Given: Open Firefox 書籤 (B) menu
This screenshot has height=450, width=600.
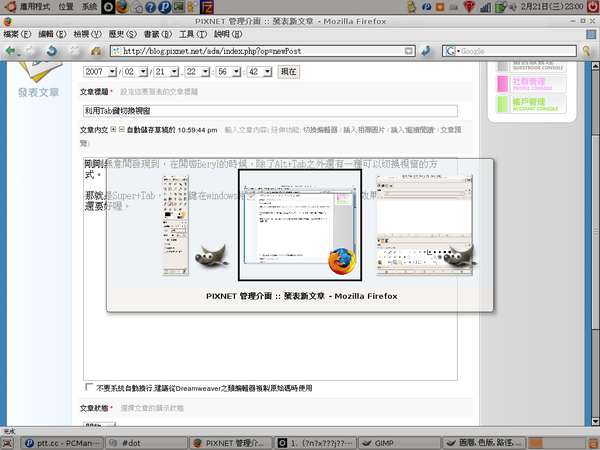Looking at the screenshot, I should coord(158,34).
